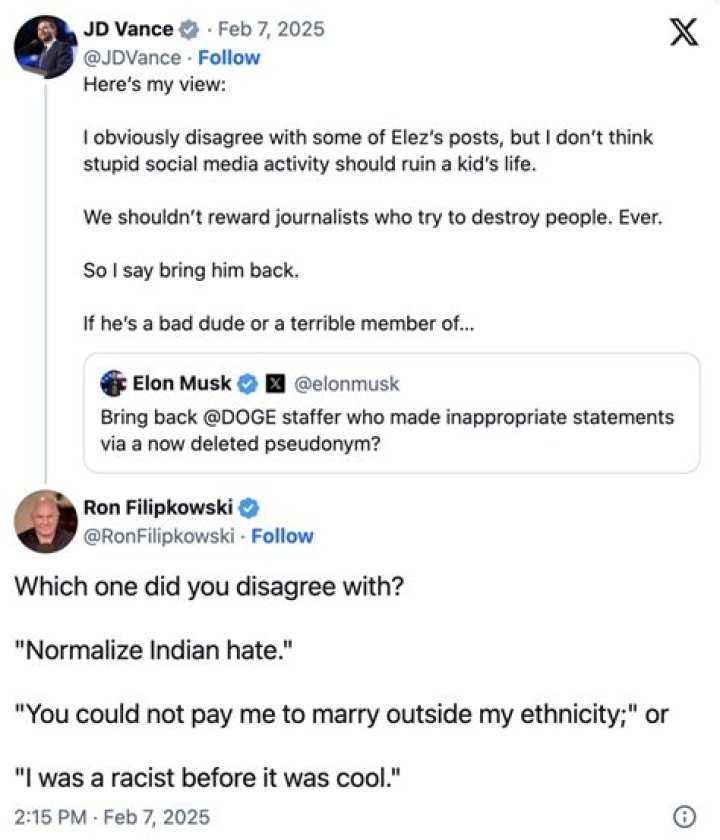Screen dimensions: 720x840
Task: Click JD Vance's verified badge
Action: 188,29
